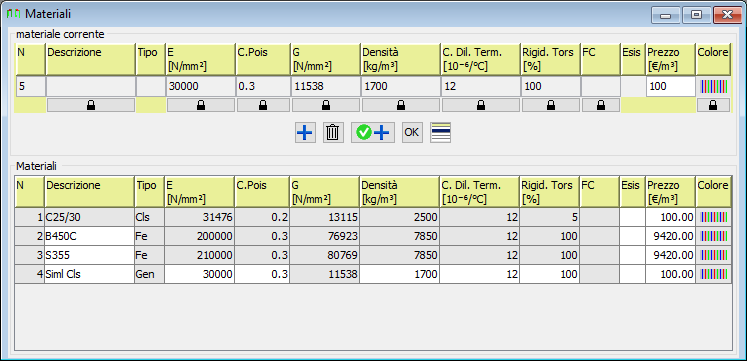Open the color swatch of B450C row
Image resolution: width=747 pixels, height=361 pixels.
(714, 236)
